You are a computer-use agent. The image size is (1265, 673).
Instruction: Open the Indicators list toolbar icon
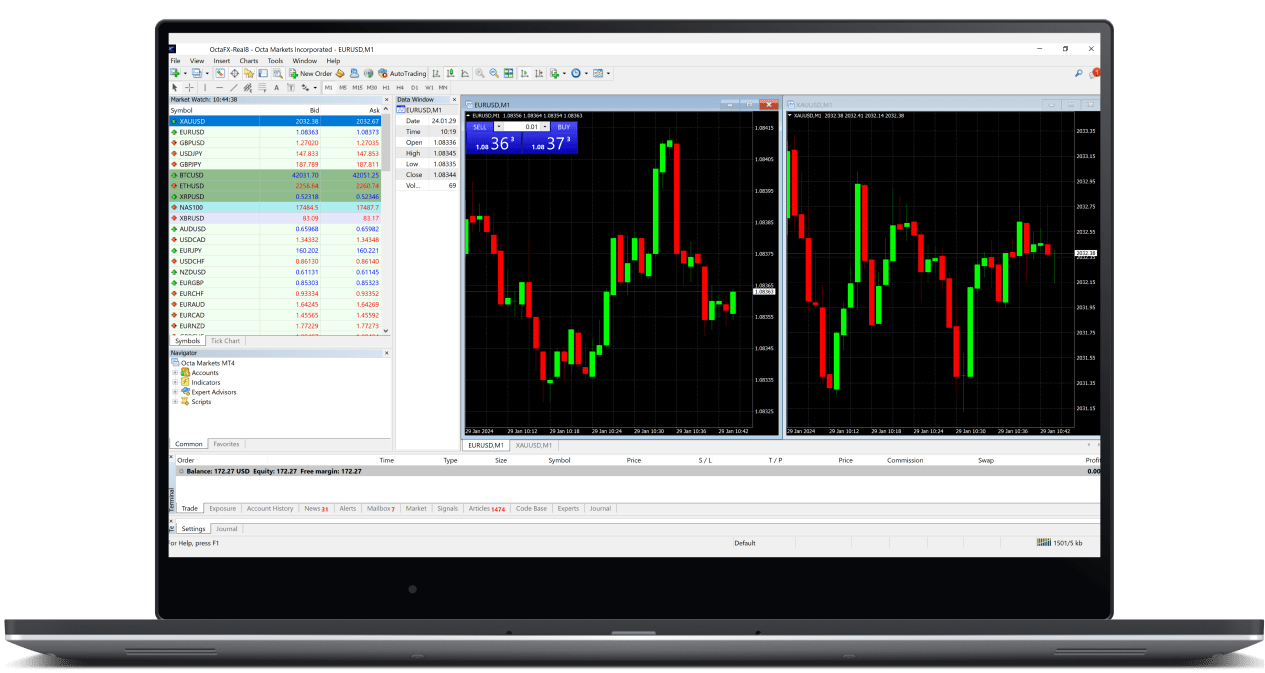pyautogui.click(x=554, y=73)
